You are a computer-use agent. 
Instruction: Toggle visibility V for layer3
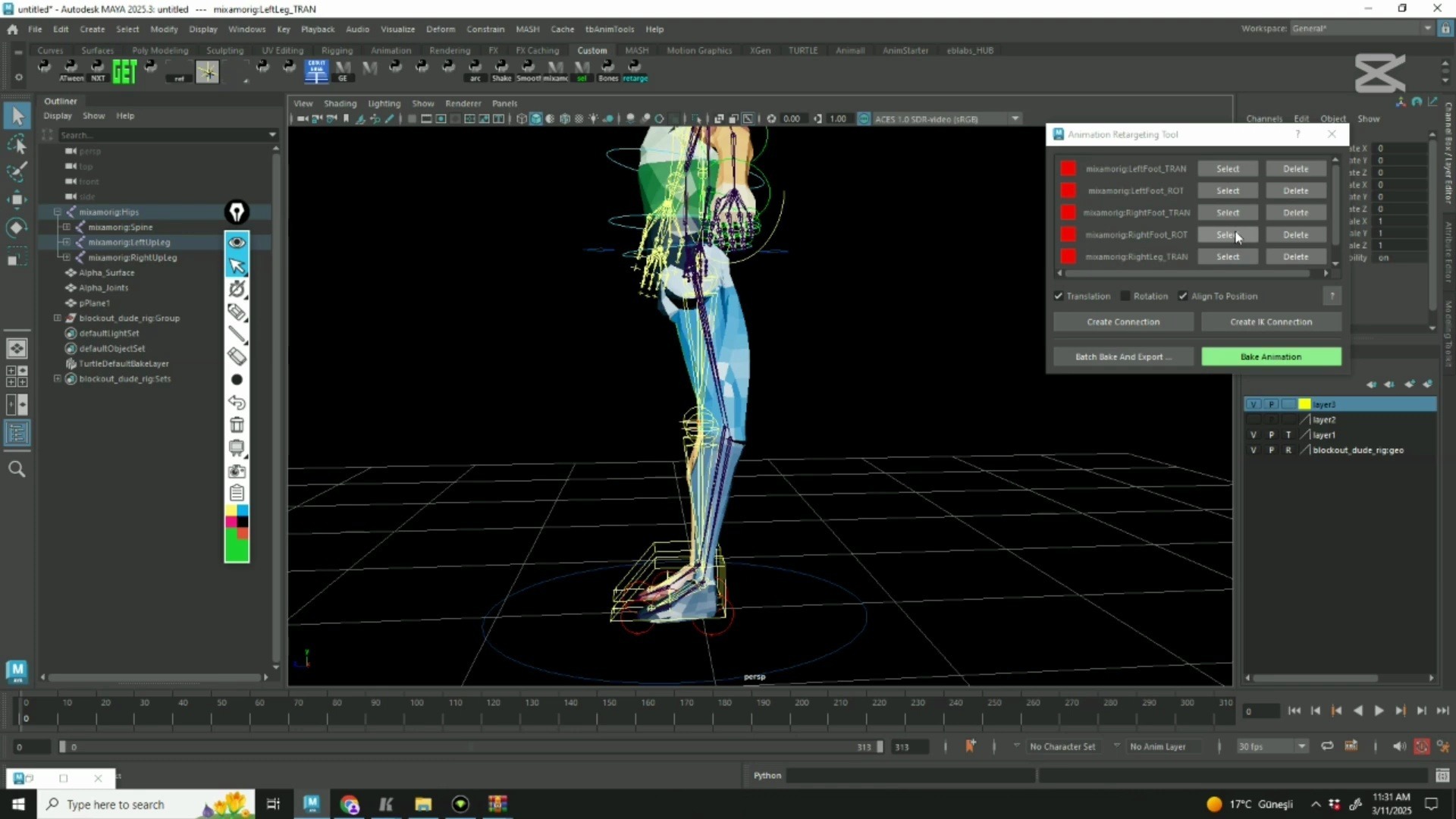1254,405
